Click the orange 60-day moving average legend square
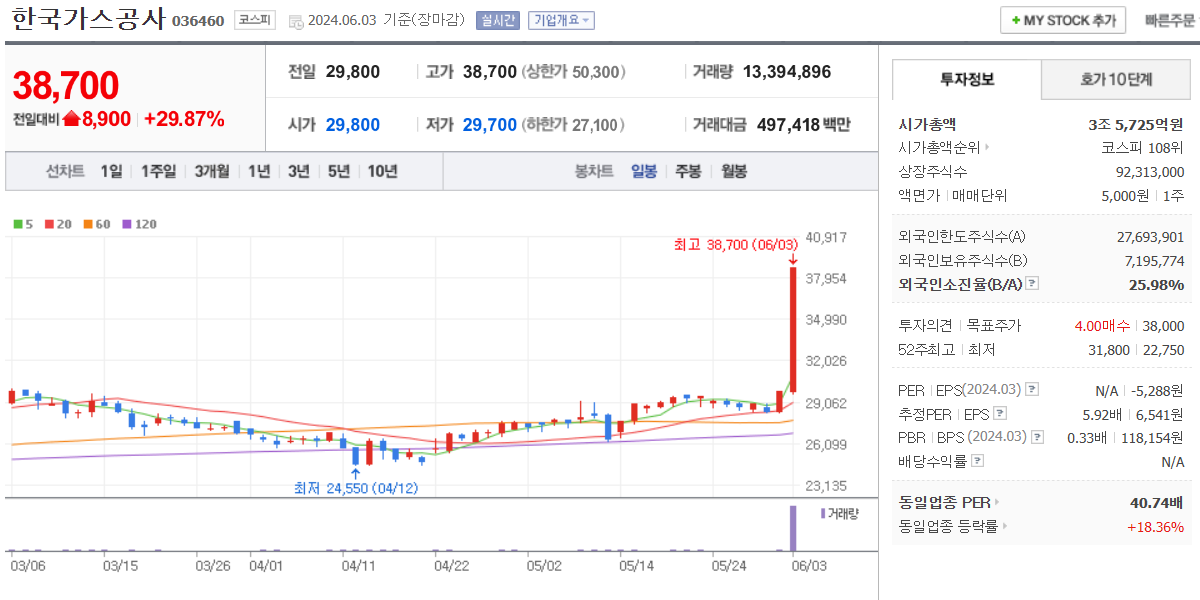This screenshot has width=1200, height=600. [88, 224]
